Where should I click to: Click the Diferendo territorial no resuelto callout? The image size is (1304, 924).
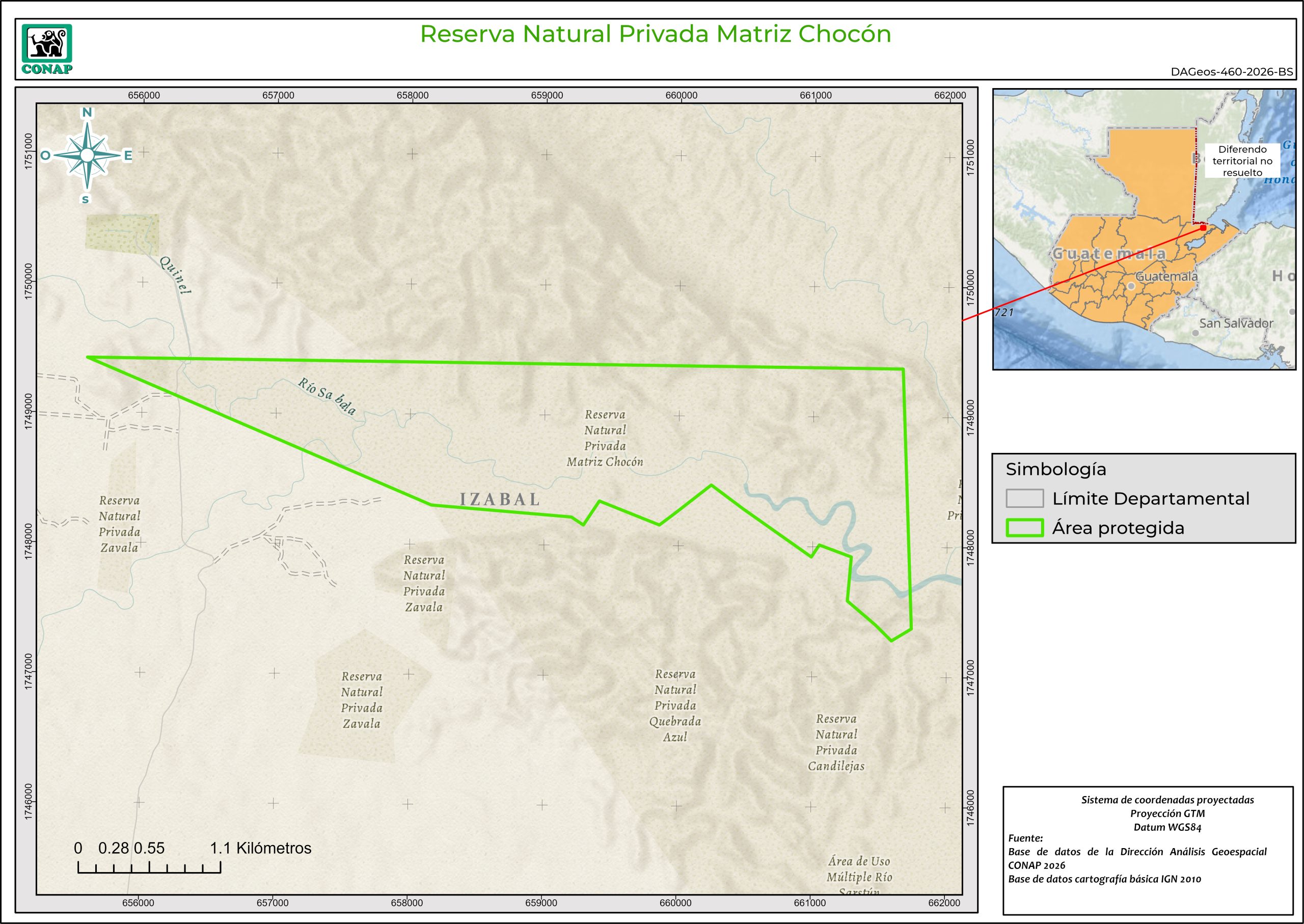1242,161
